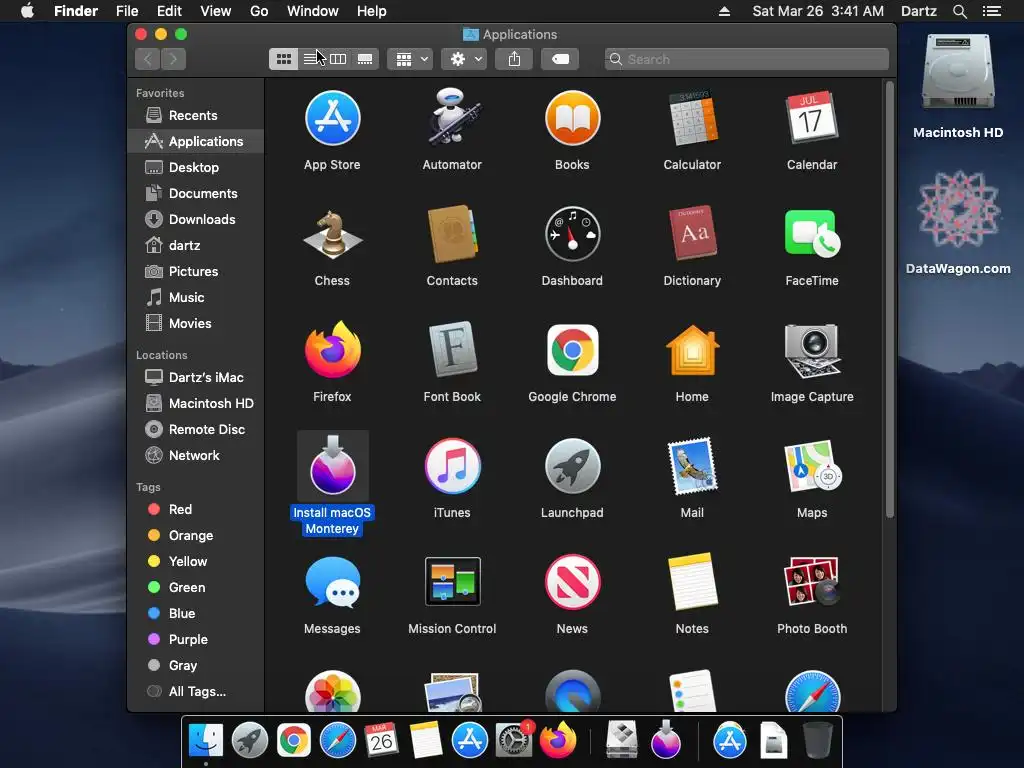This screenshot has width=1024, height=768.
Task: Select the Home app icon
Action: (x=692, y=350)
